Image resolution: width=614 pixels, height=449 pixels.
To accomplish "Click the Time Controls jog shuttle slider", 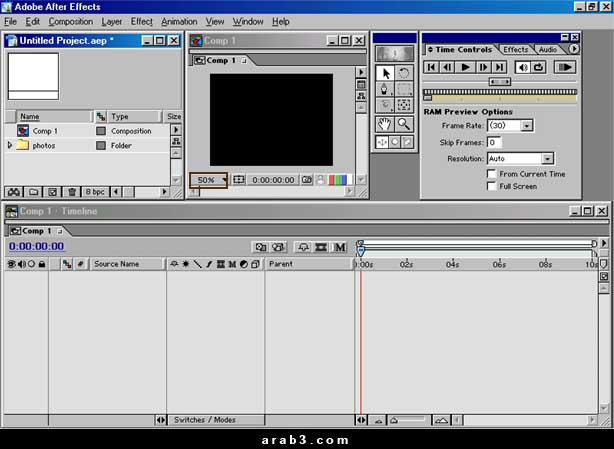I will 500,81.
